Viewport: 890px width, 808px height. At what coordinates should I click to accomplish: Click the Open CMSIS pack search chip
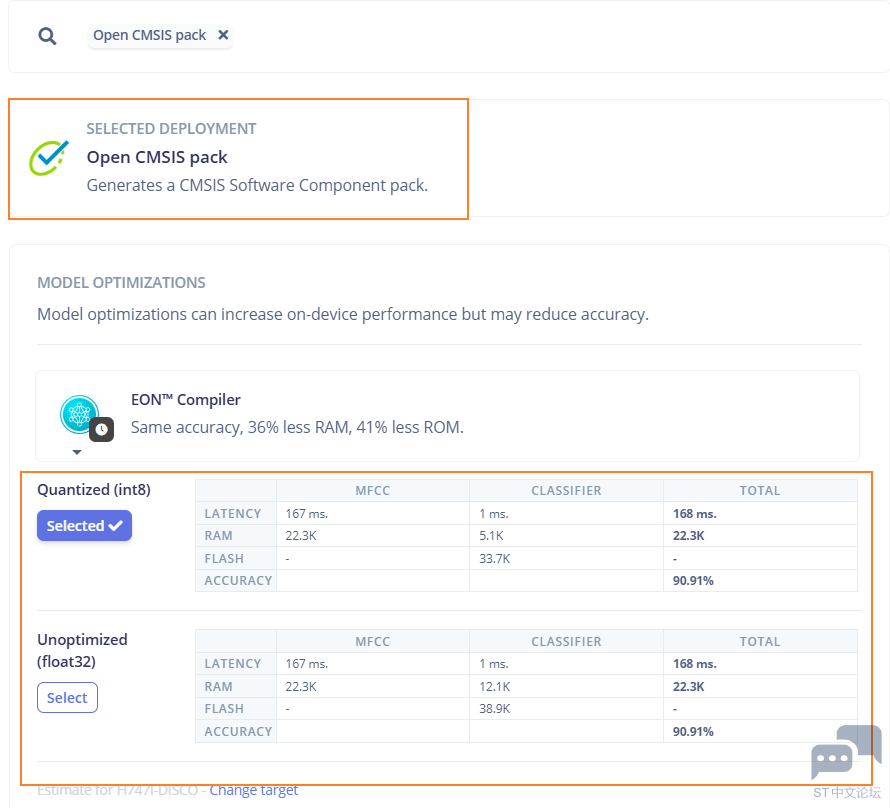(160, 35)
